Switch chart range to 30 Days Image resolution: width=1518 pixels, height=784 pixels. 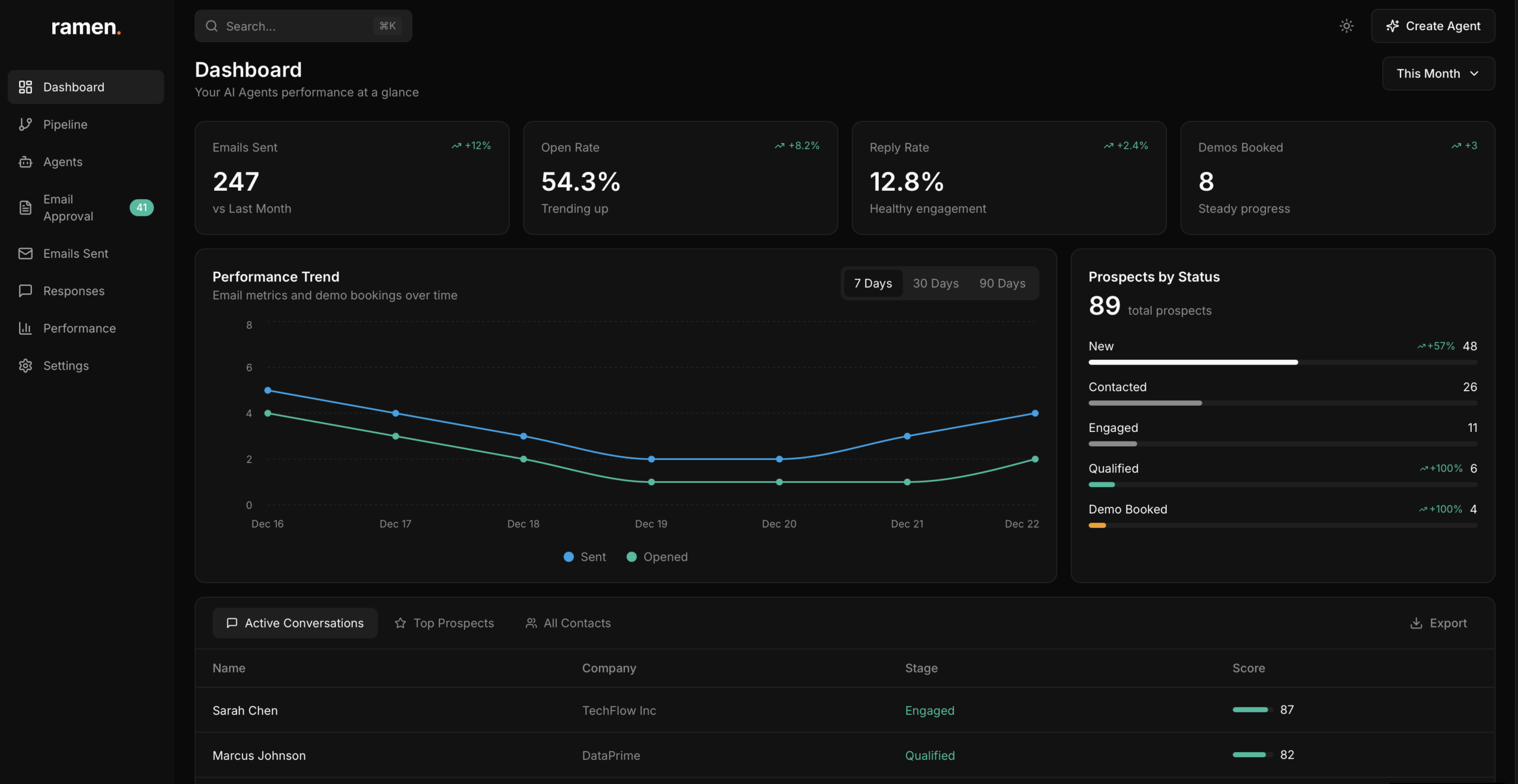click(935, 283)
